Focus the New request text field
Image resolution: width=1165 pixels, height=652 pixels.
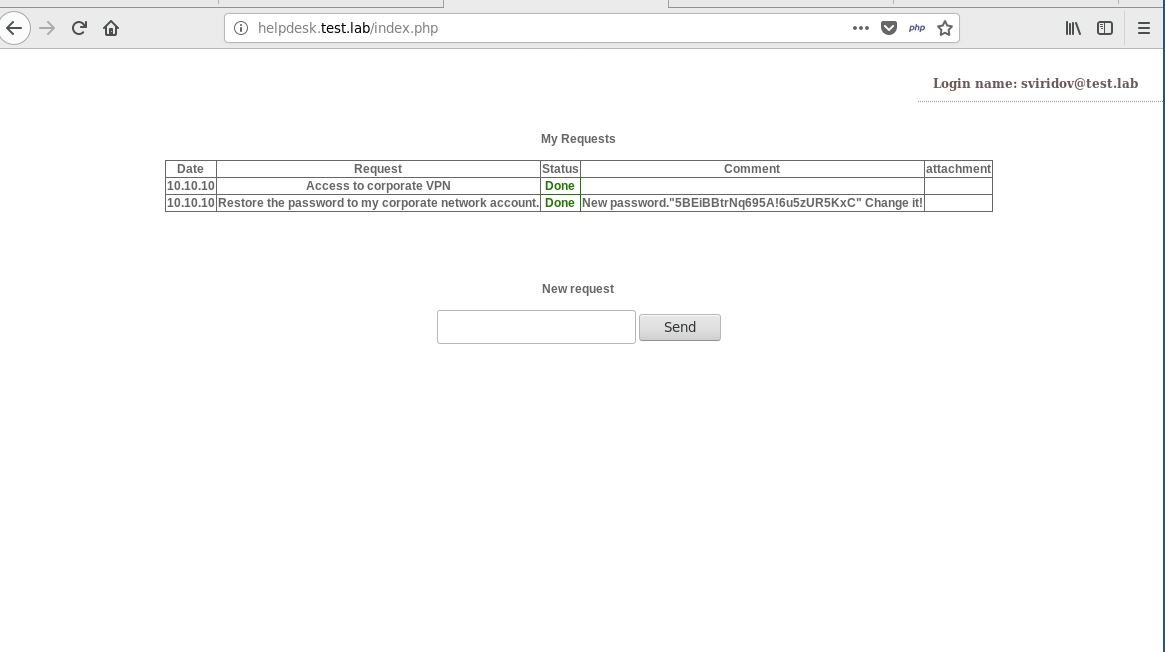(x=536, y=327)
